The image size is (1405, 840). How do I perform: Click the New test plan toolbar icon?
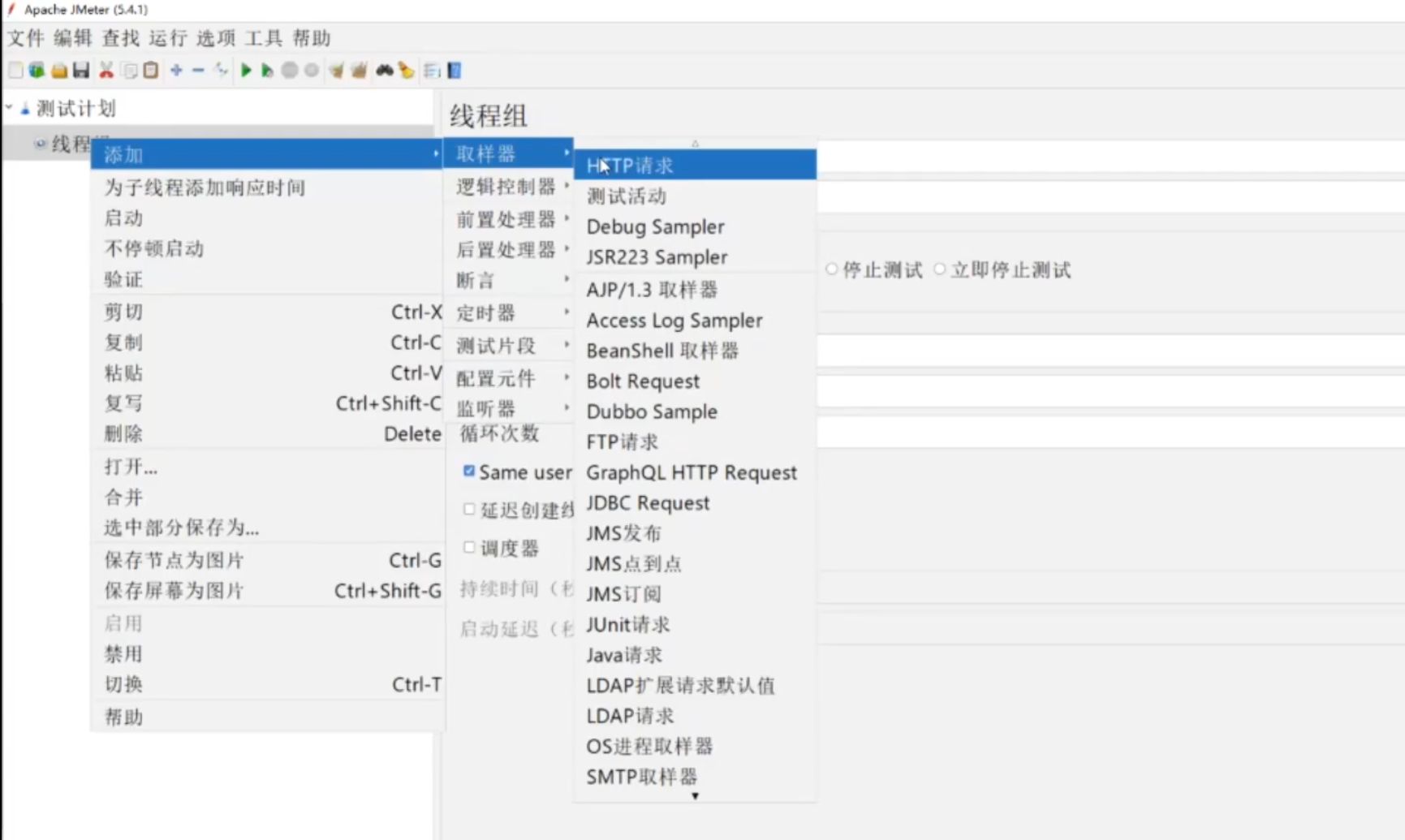coord(15,71)
